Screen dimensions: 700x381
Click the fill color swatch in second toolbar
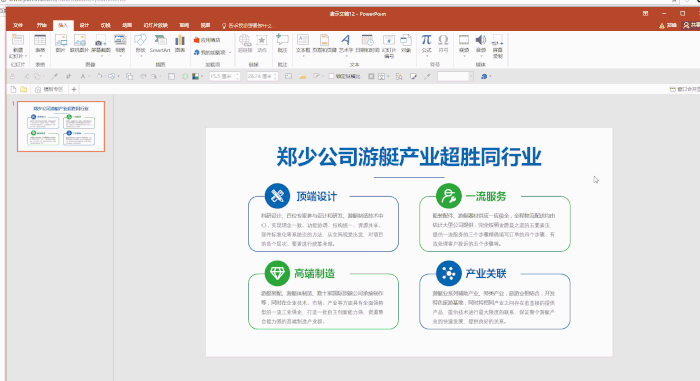(196, 76)
